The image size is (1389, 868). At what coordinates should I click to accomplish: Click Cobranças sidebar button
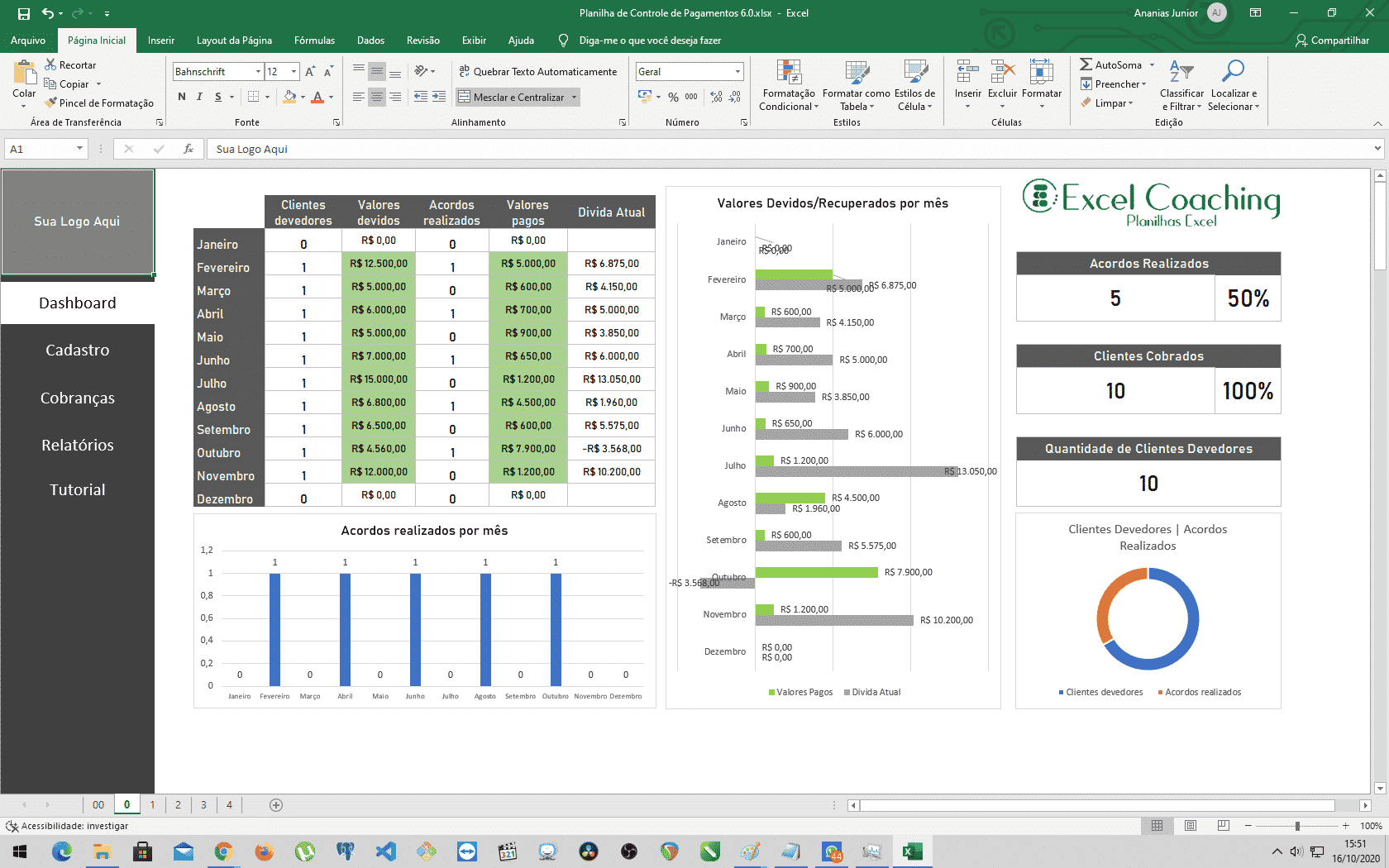click(78, 398)
